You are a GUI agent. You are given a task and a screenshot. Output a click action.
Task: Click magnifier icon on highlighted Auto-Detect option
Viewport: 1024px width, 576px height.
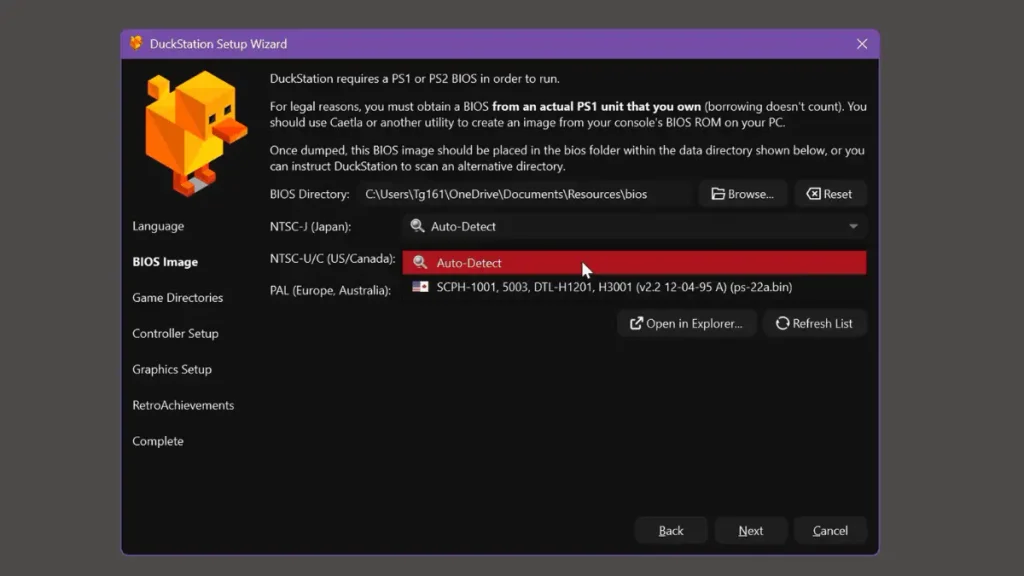click(x=420, y=263)
